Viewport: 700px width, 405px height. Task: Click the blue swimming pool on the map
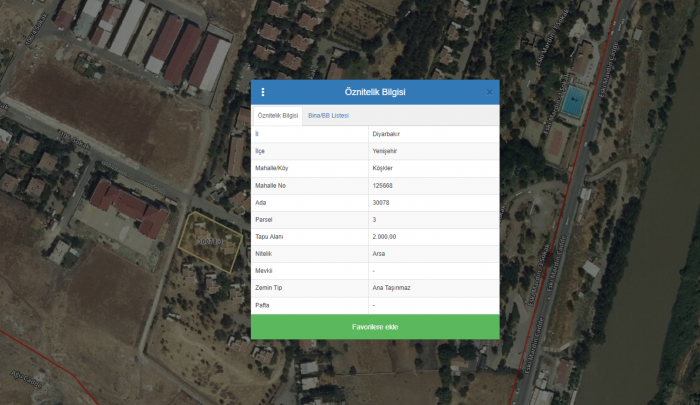click(x=575, y=100)
